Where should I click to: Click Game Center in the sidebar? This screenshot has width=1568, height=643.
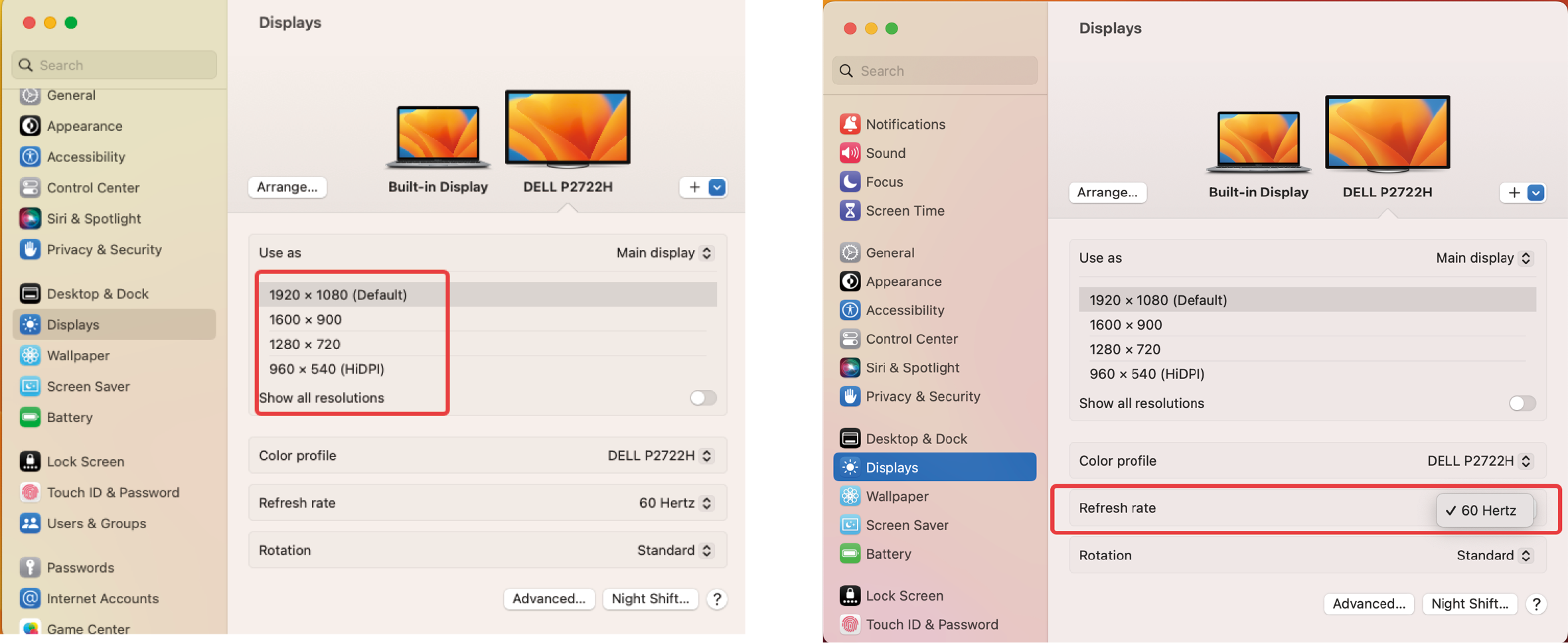88,628
